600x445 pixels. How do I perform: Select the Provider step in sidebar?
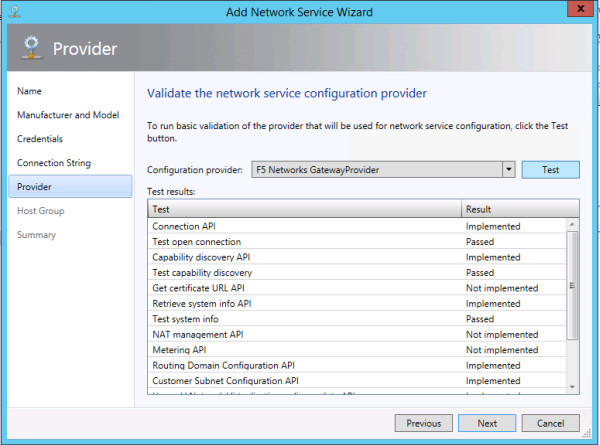(x=35, y=187)
